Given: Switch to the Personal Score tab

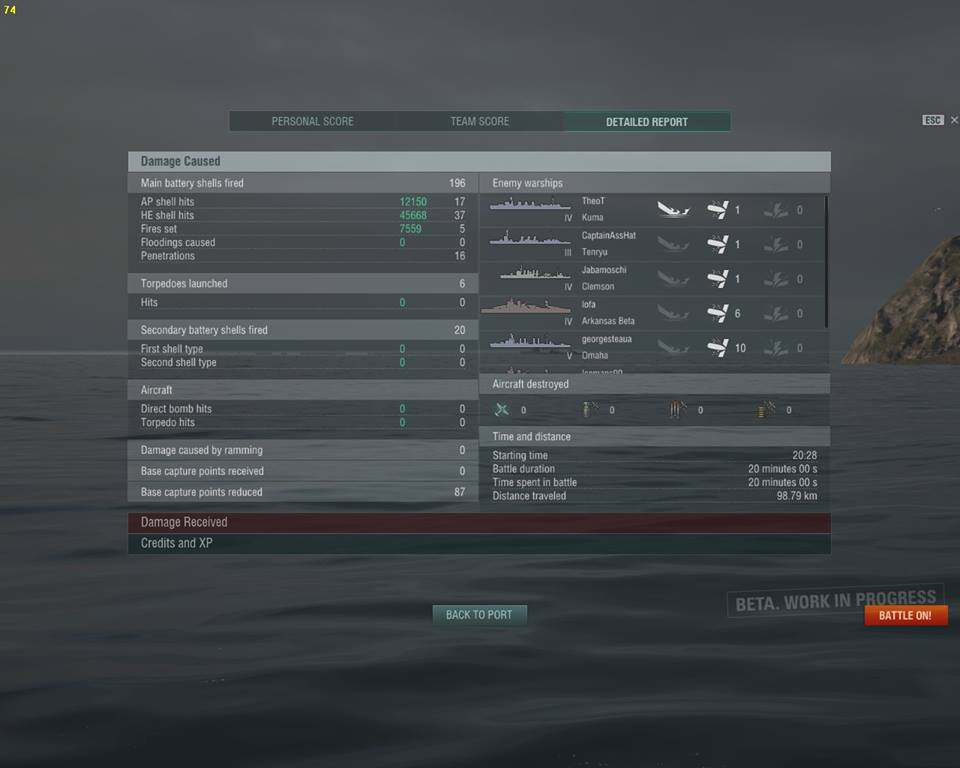Looking at the screenshot, I should click(x=313, y=121).
